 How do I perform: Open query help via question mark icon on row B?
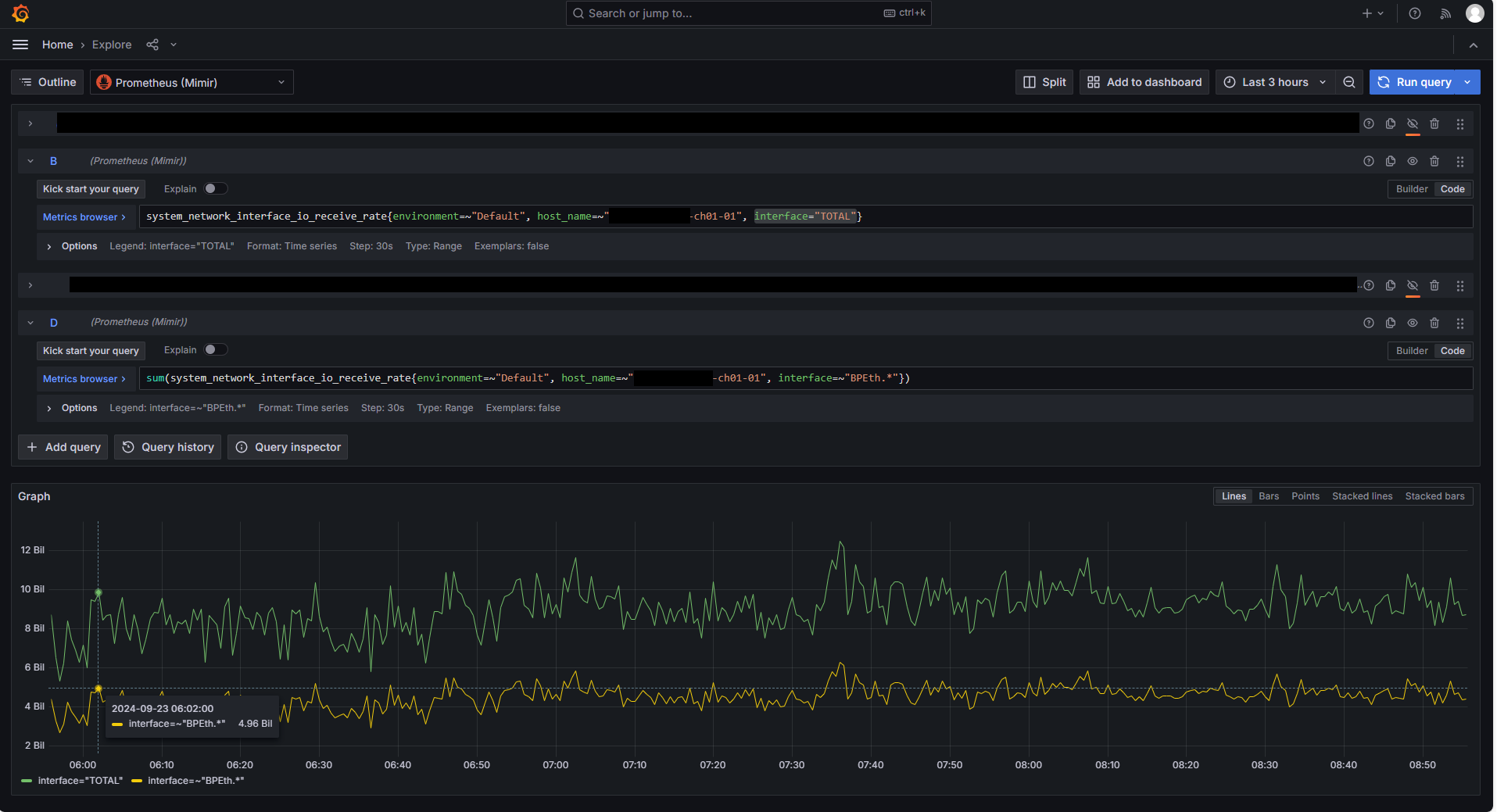click(x=1369, y=161)
